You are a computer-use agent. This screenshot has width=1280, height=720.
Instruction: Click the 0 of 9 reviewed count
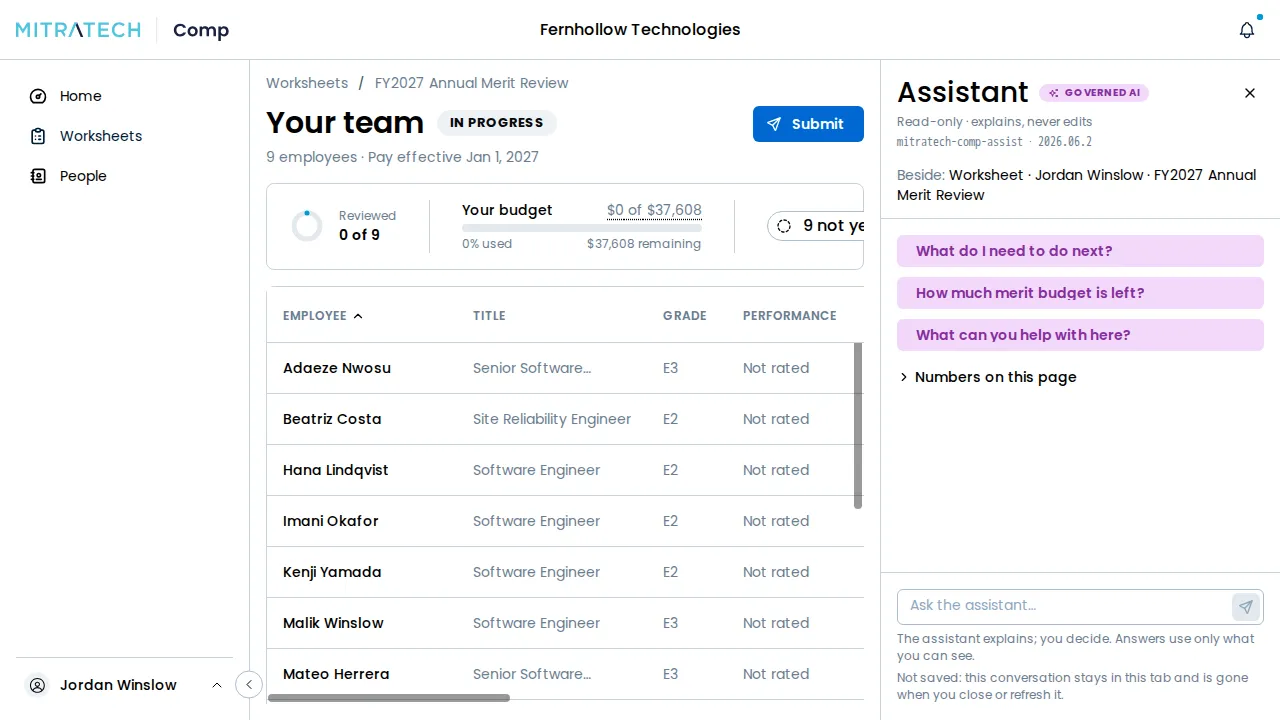pos(359,235)
